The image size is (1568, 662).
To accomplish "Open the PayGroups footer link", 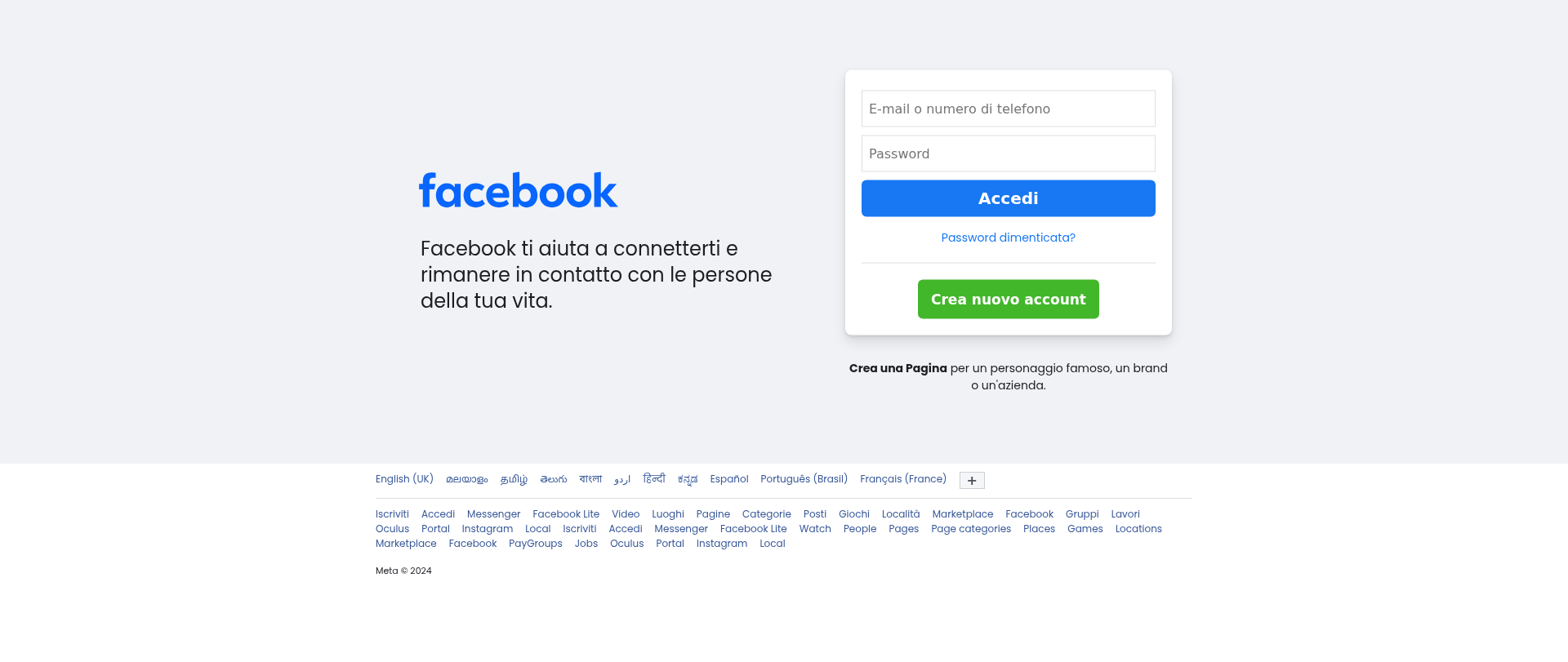I will tap(535, 544).
